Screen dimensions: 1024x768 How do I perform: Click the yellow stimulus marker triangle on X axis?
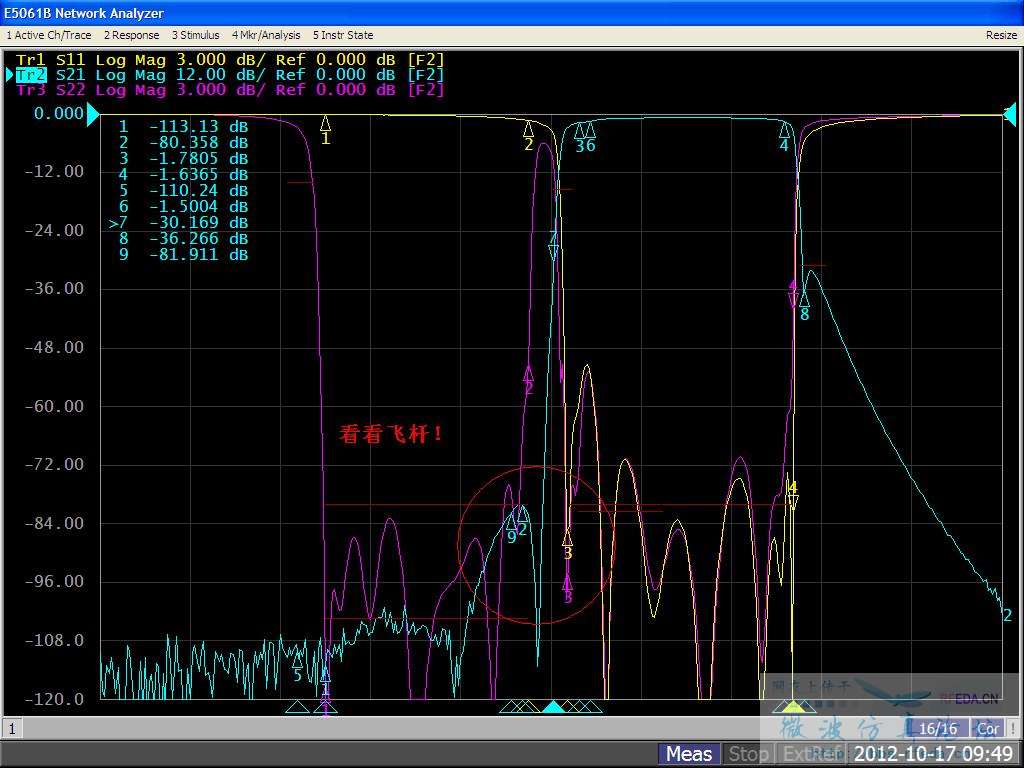(x=793, y=706)
